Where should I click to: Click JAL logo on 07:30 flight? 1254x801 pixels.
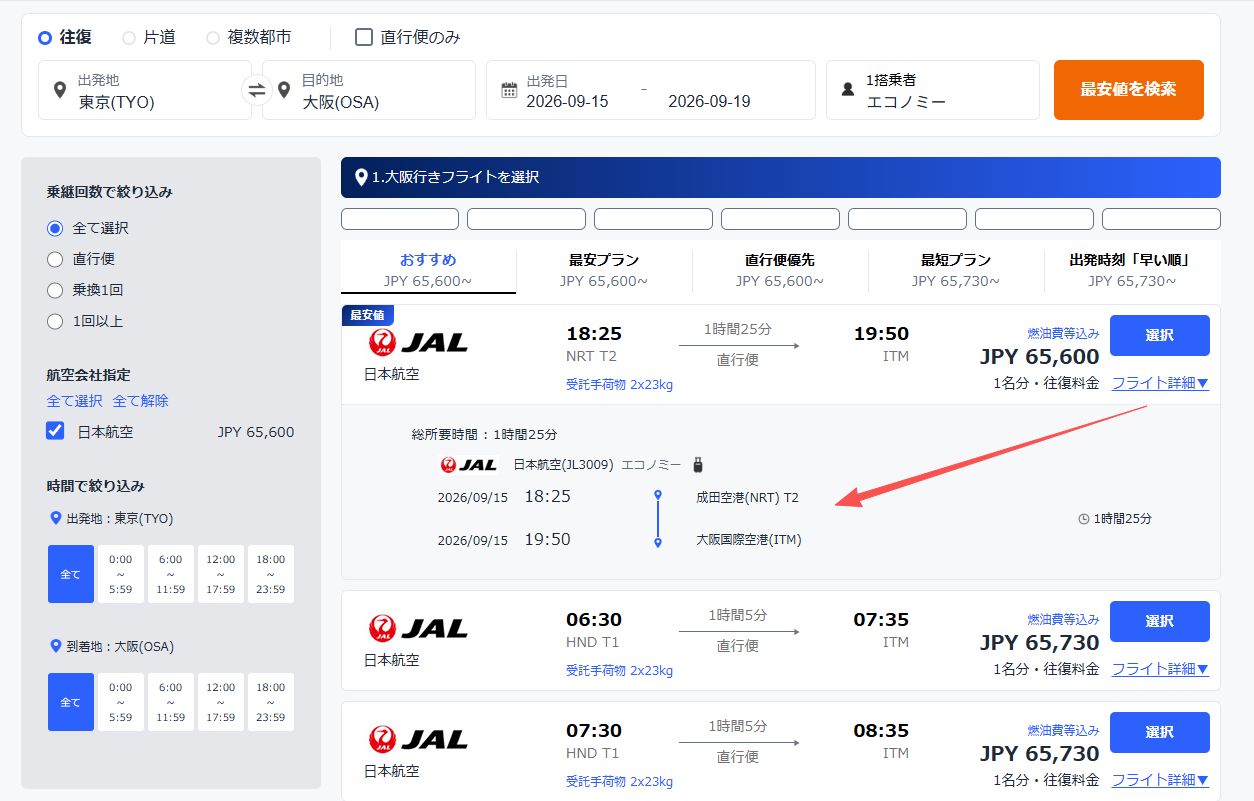tap(418, 739)
